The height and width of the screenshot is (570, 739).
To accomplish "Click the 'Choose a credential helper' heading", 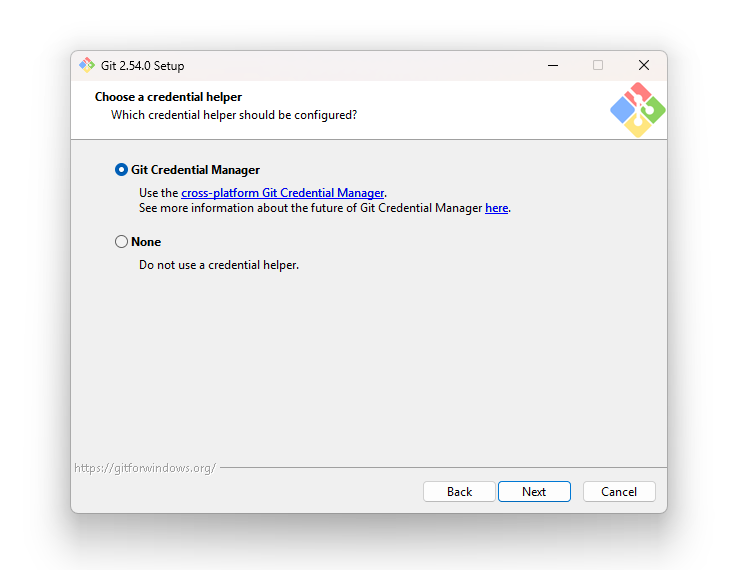I will (x=168, y=97).
